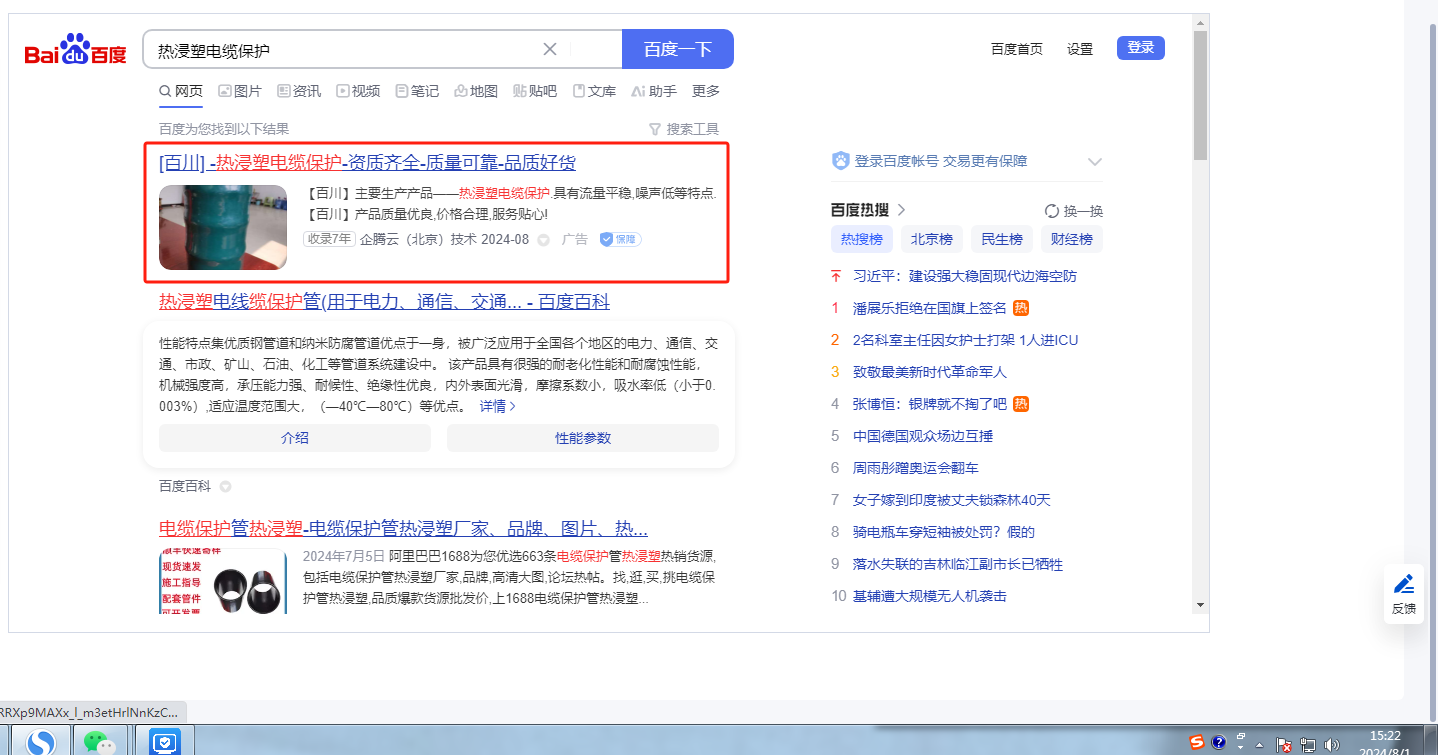1438x755 pixels.
Task: Select the 北京榜 hot list tab
Action: point(931,239)
